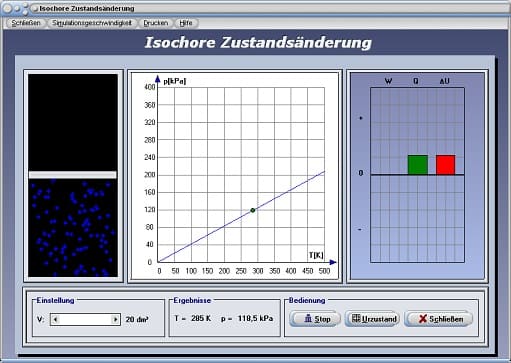Screen dimensions: 511x363
Task: Click the Isochore Zustandsänderung heading
Action: [x=258, y=43]
